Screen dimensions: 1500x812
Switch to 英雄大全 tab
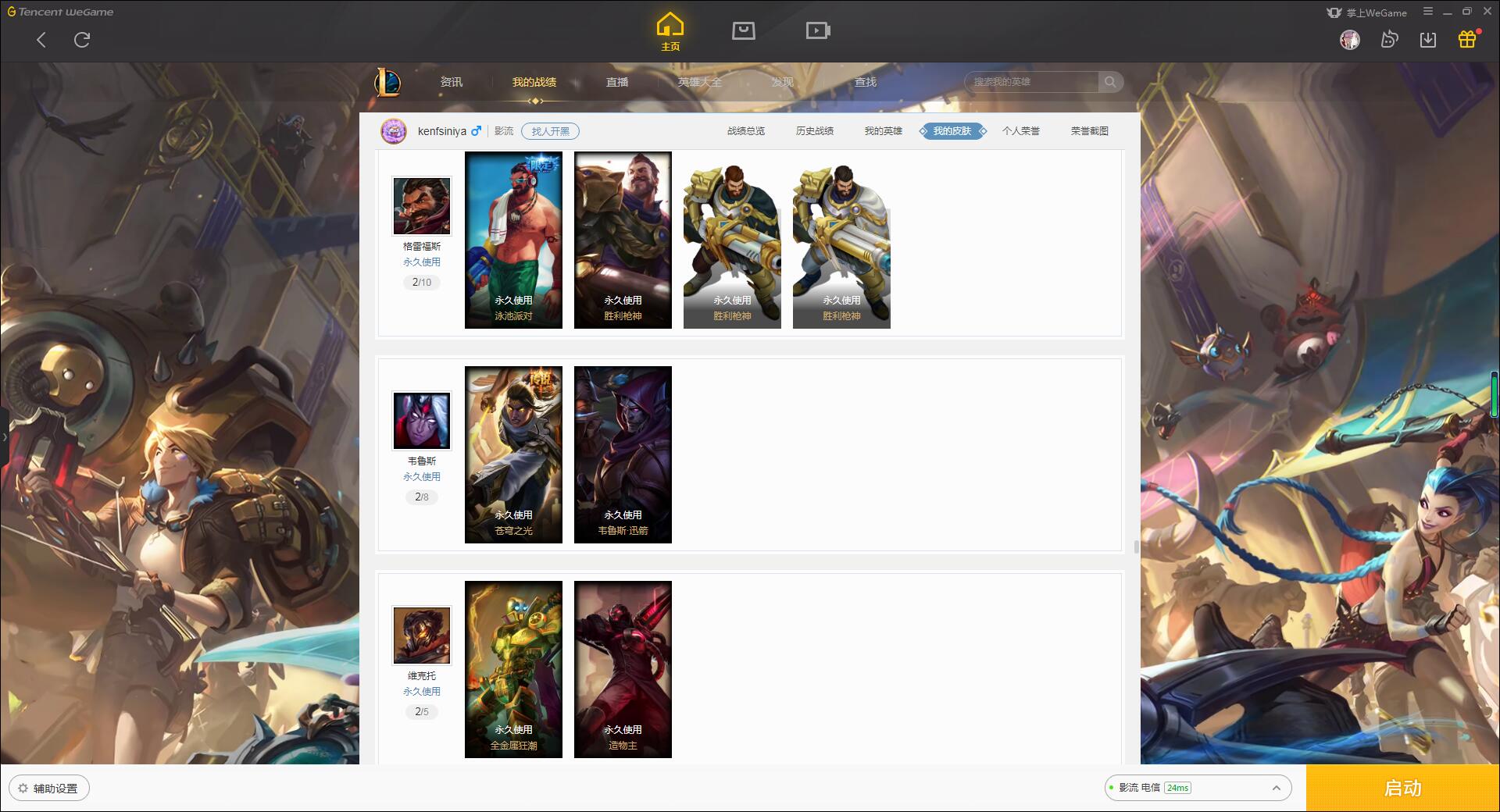pyautogui.click(x=699, y=82)
